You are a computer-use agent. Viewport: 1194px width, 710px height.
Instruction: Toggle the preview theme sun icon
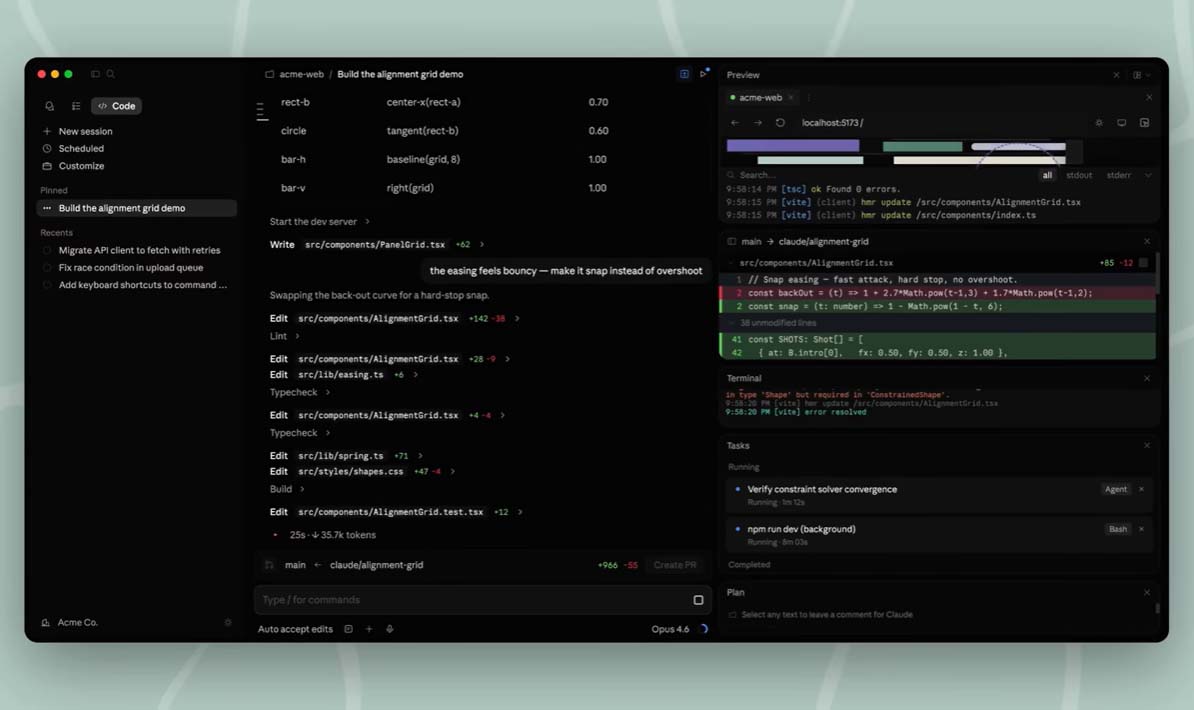[1099, 123]
